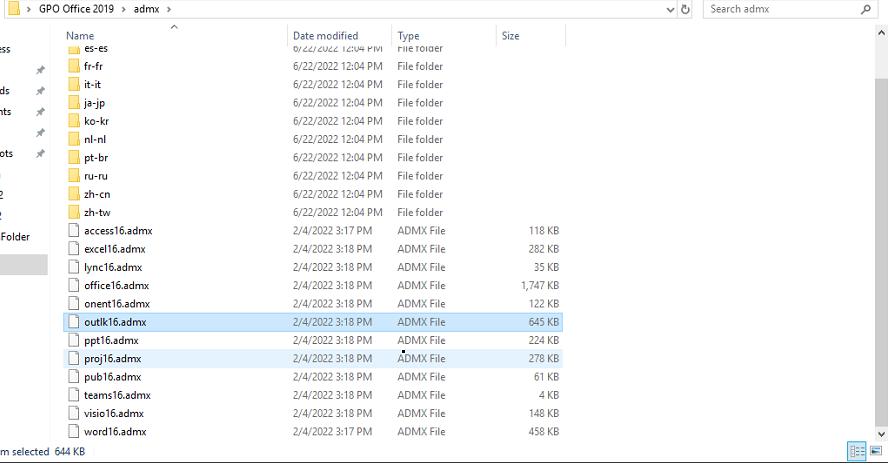Select the ppt16.admx file name
This screenshot has height=463, width=888.
tap(112, 340)
